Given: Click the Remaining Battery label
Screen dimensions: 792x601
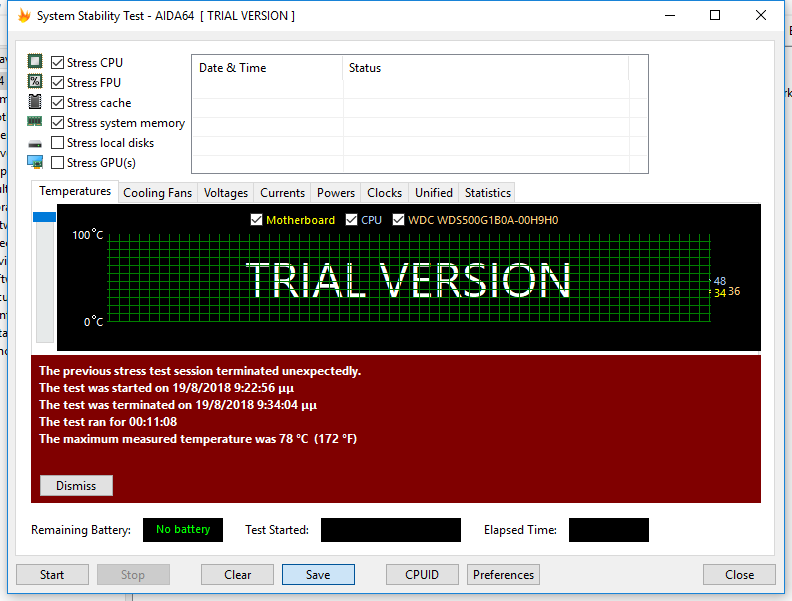Looking at the screenshot, I should tap(81, 530).
